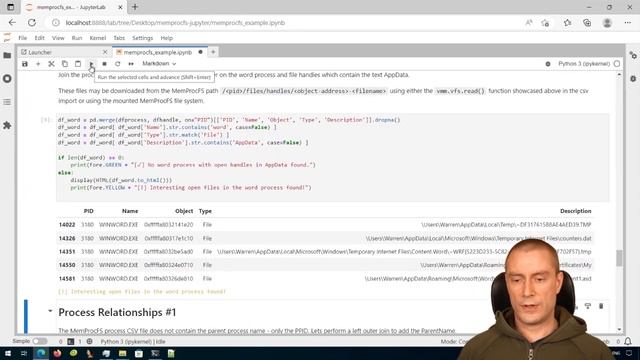Open property inspector gears in right sidebar
Viewport: 640px width, 360px height.
(633, 55)
